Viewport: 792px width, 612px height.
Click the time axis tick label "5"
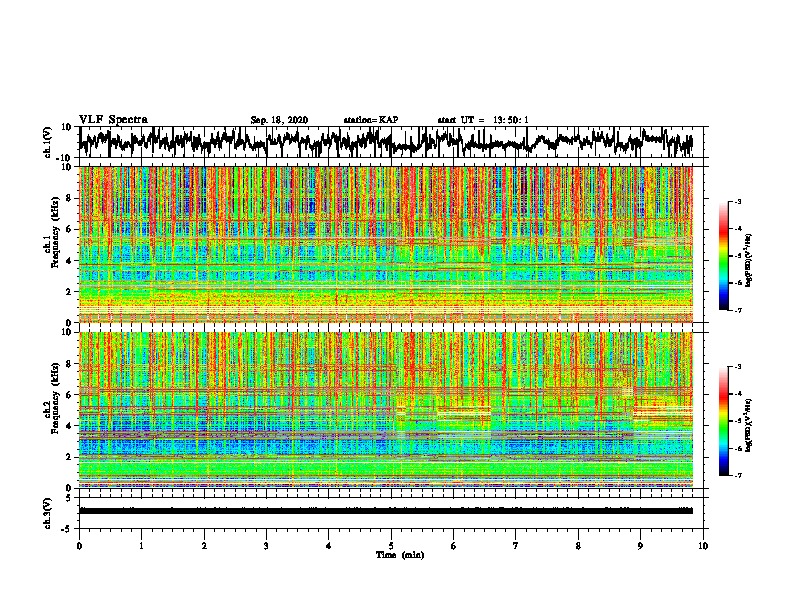[x=391, y=546]
